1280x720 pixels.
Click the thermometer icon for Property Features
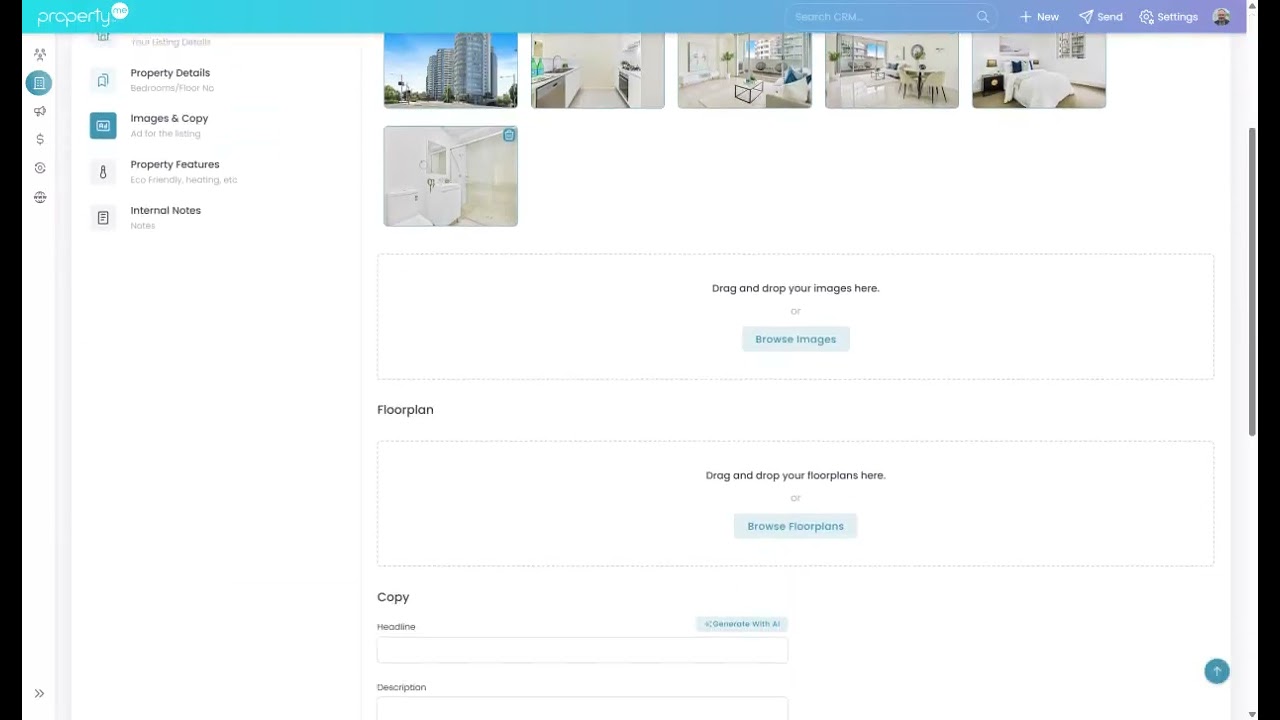coord(103,172)
